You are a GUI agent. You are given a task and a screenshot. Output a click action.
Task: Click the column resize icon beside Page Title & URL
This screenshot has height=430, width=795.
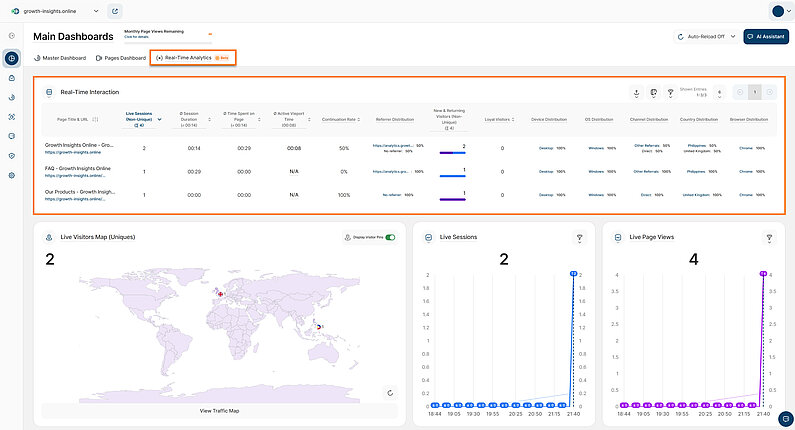[x=95, y=120]
